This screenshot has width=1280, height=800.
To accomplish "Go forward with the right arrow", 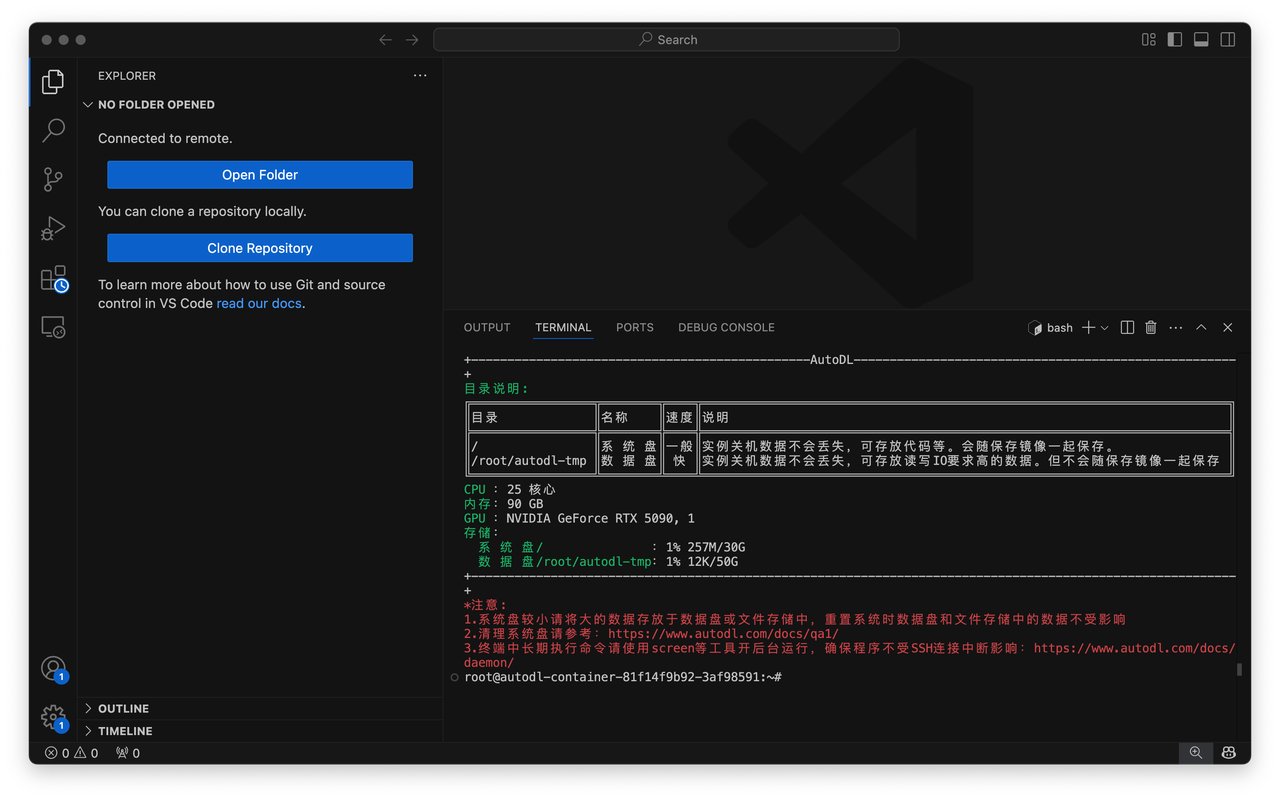I will 412,40.
